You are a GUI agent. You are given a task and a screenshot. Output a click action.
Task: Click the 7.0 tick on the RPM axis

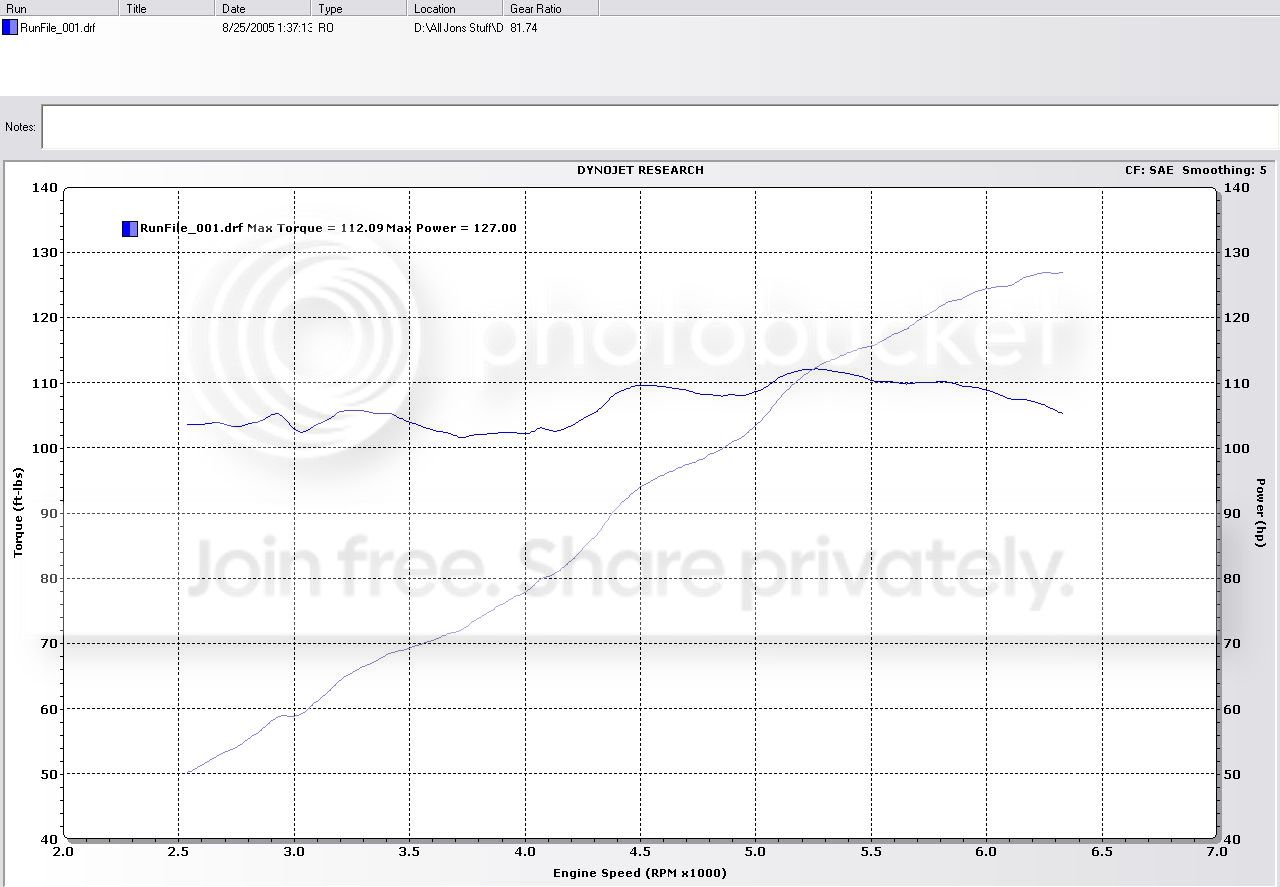[x=1218, y=852]
